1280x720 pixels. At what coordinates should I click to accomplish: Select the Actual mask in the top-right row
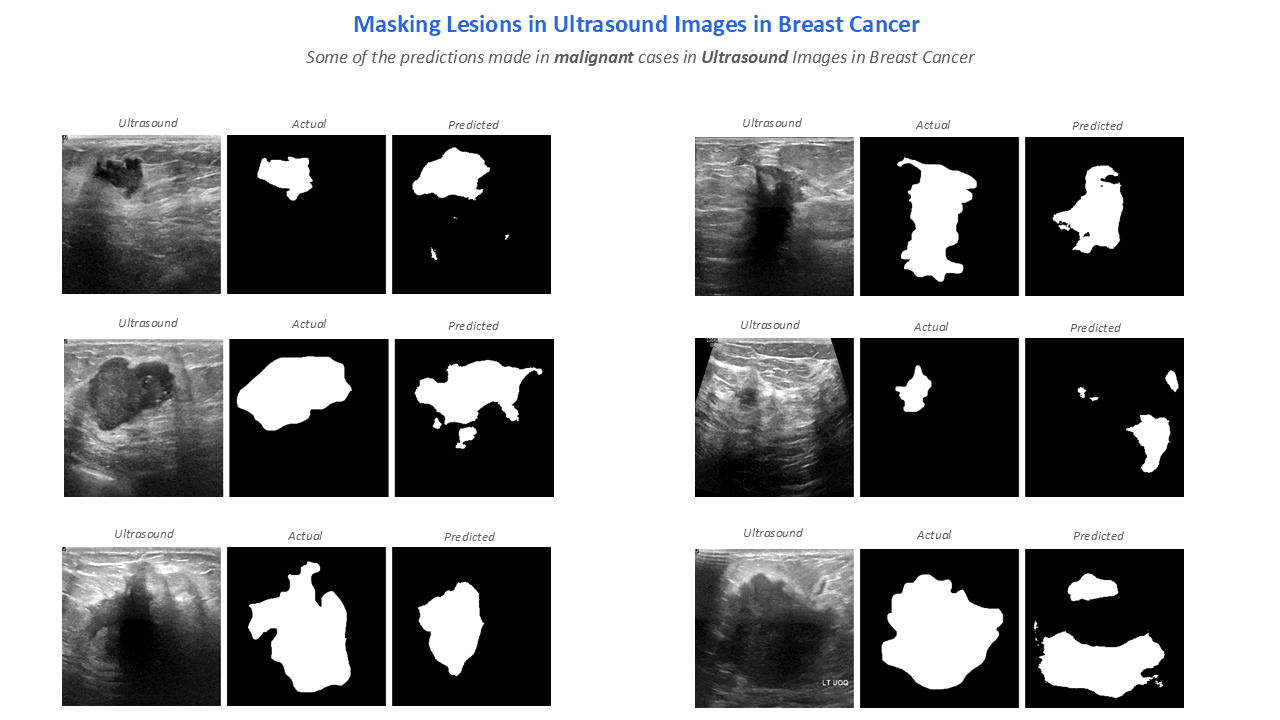pos(939,216)
